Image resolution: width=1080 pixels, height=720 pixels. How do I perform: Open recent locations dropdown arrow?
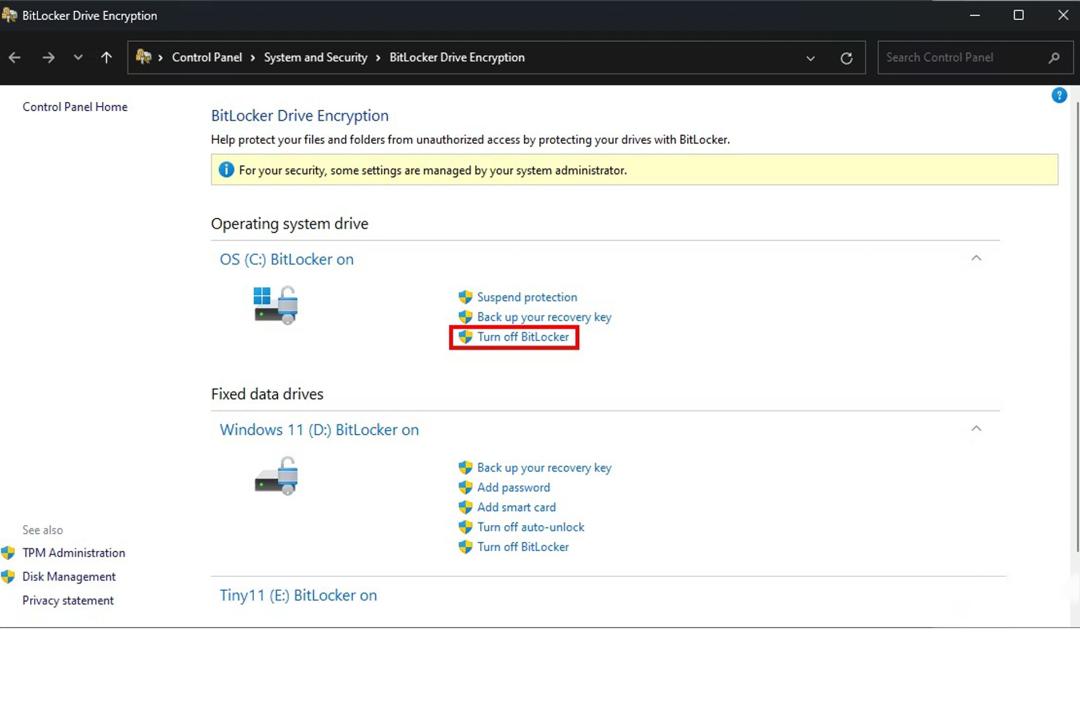[78, 58]
